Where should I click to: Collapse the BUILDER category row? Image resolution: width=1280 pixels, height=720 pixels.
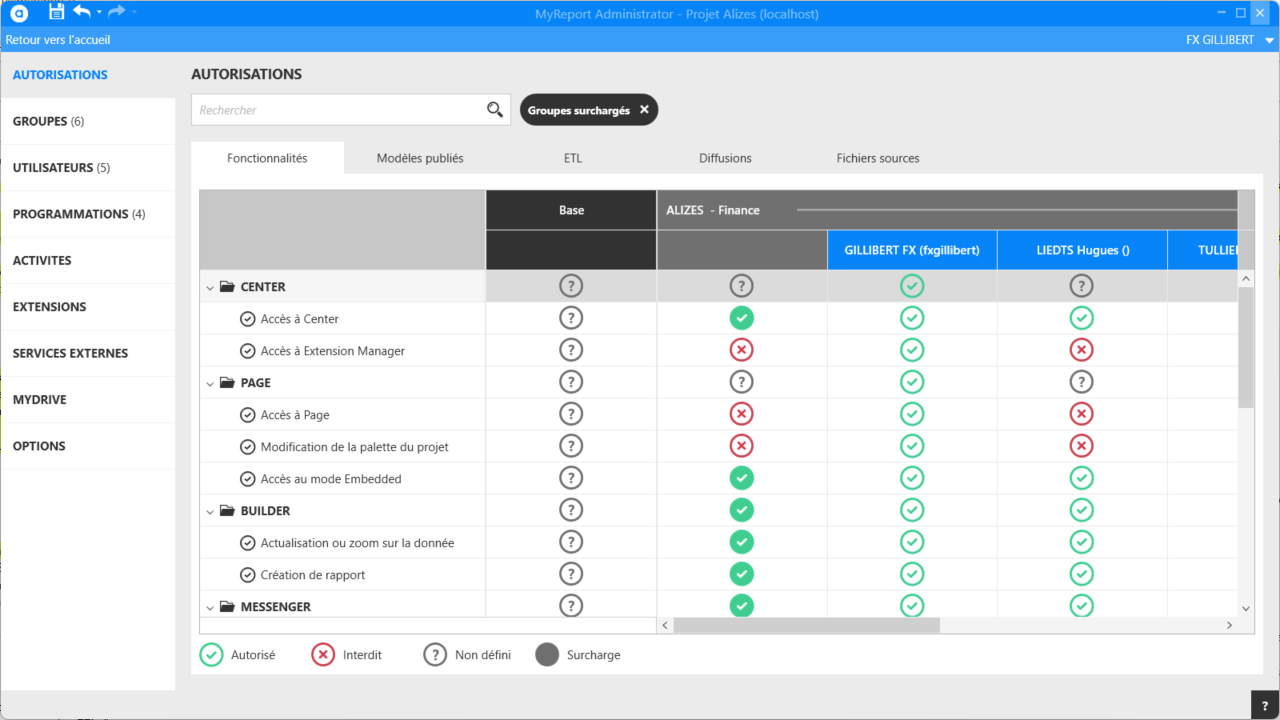tap(210, 511)
